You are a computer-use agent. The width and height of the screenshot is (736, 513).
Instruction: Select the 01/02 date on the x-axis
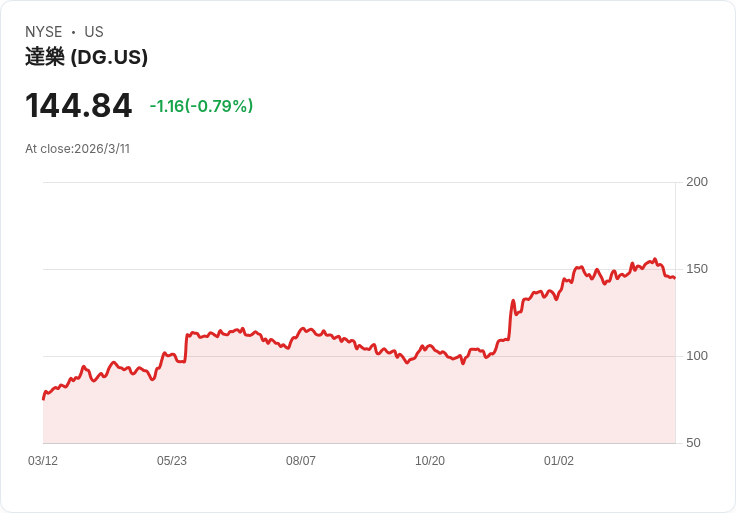559,461
